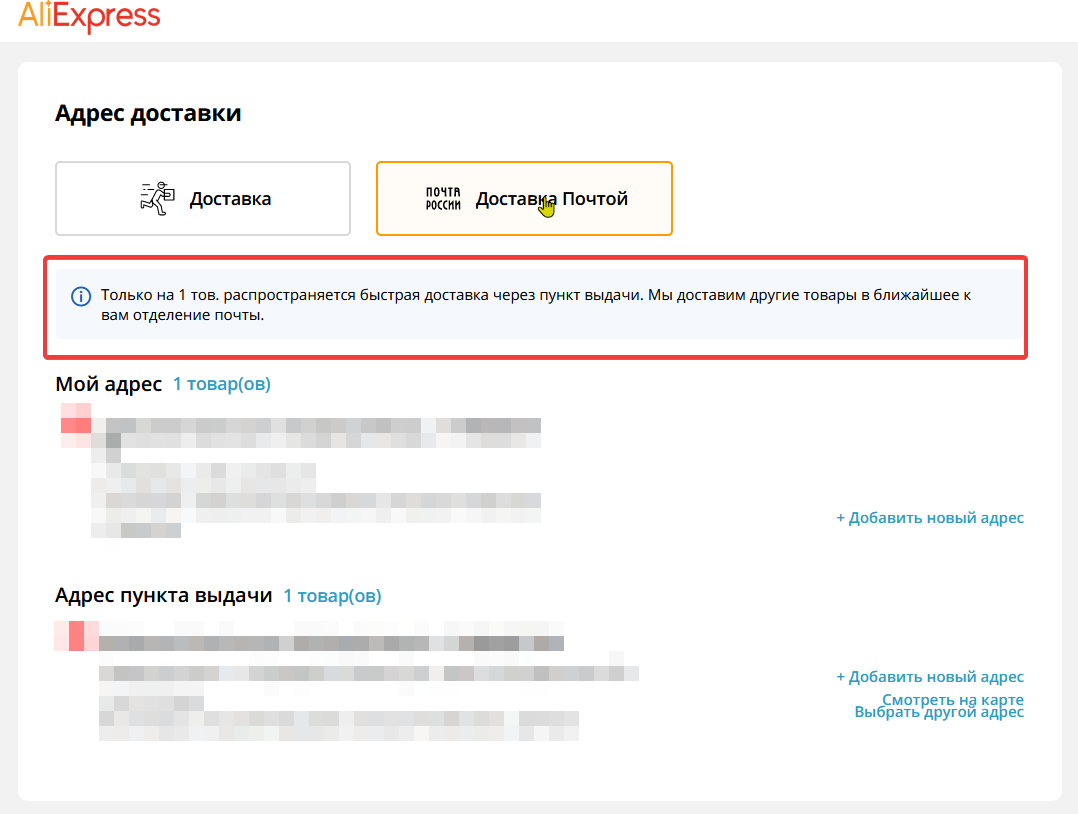The width and height of the screenshot is (1078, 814).
Task: Click the Адрес доставки heading
Action: pos(148,113)
